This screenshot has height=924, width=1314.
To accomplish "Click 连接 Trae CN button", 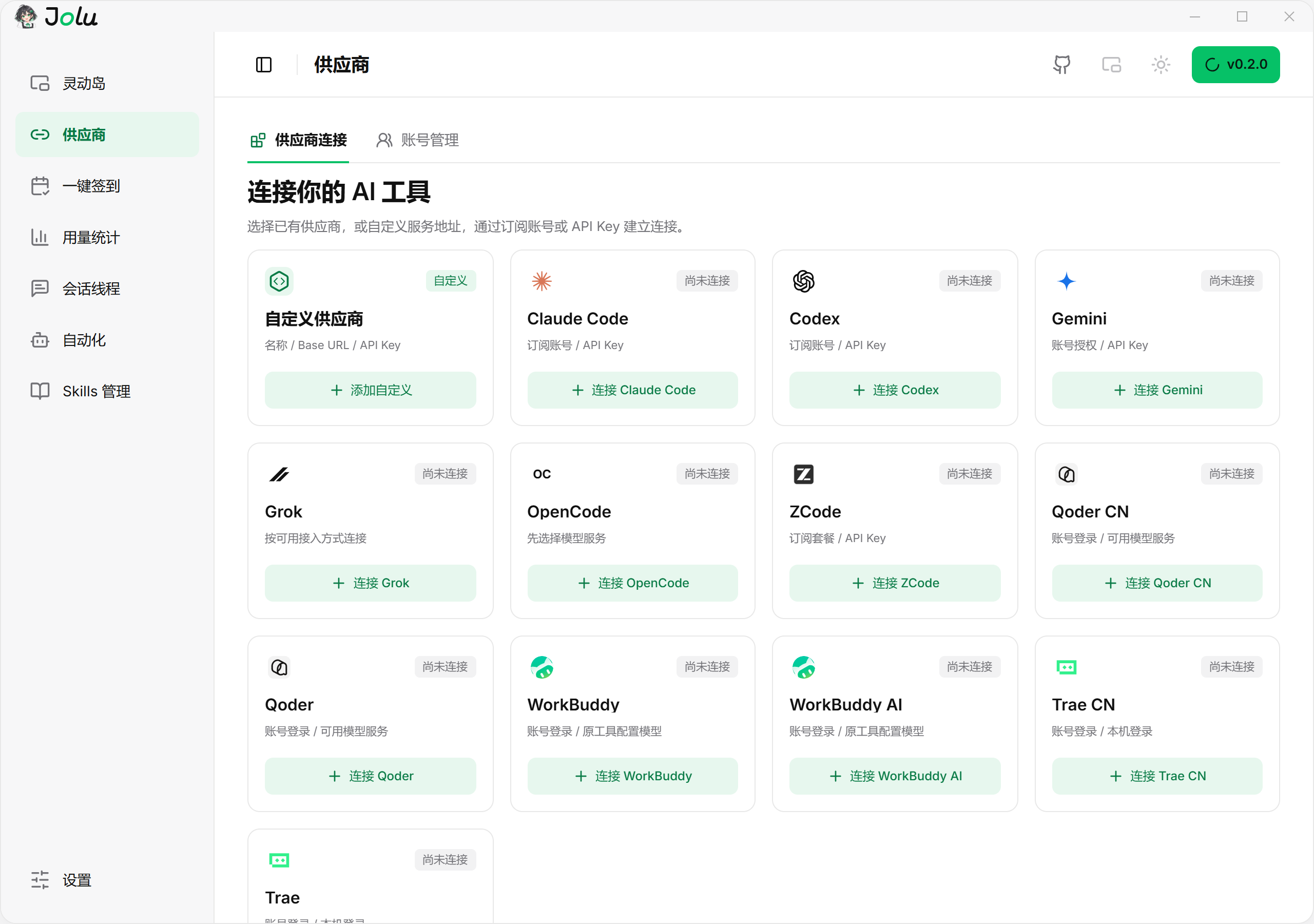I will pos(1157,776).
